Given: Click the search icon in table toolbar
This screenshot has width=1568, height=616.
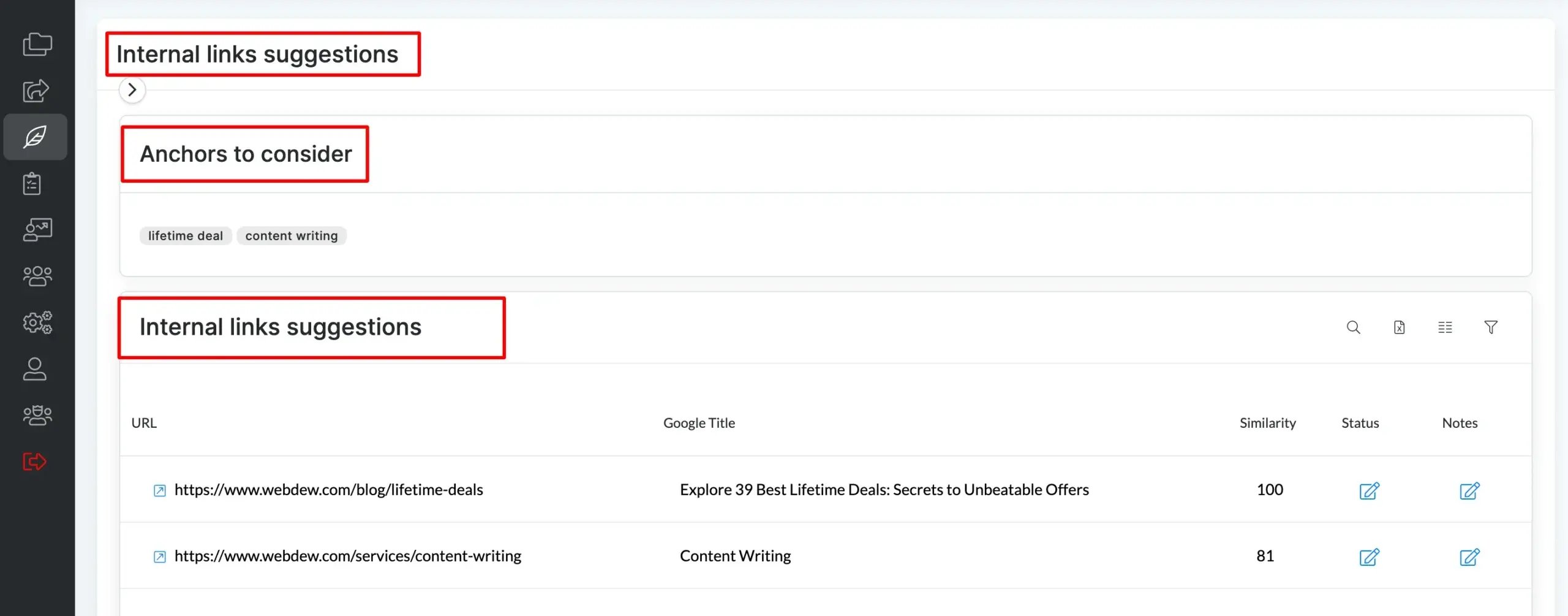Looking at the screenshot, I should click(1353, 327).
